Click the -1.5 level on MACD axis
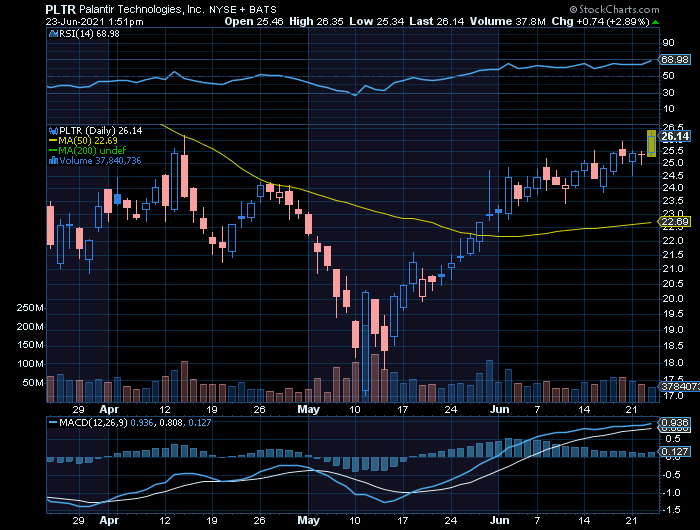The image size is (700, 530). [x=671, y=510]
